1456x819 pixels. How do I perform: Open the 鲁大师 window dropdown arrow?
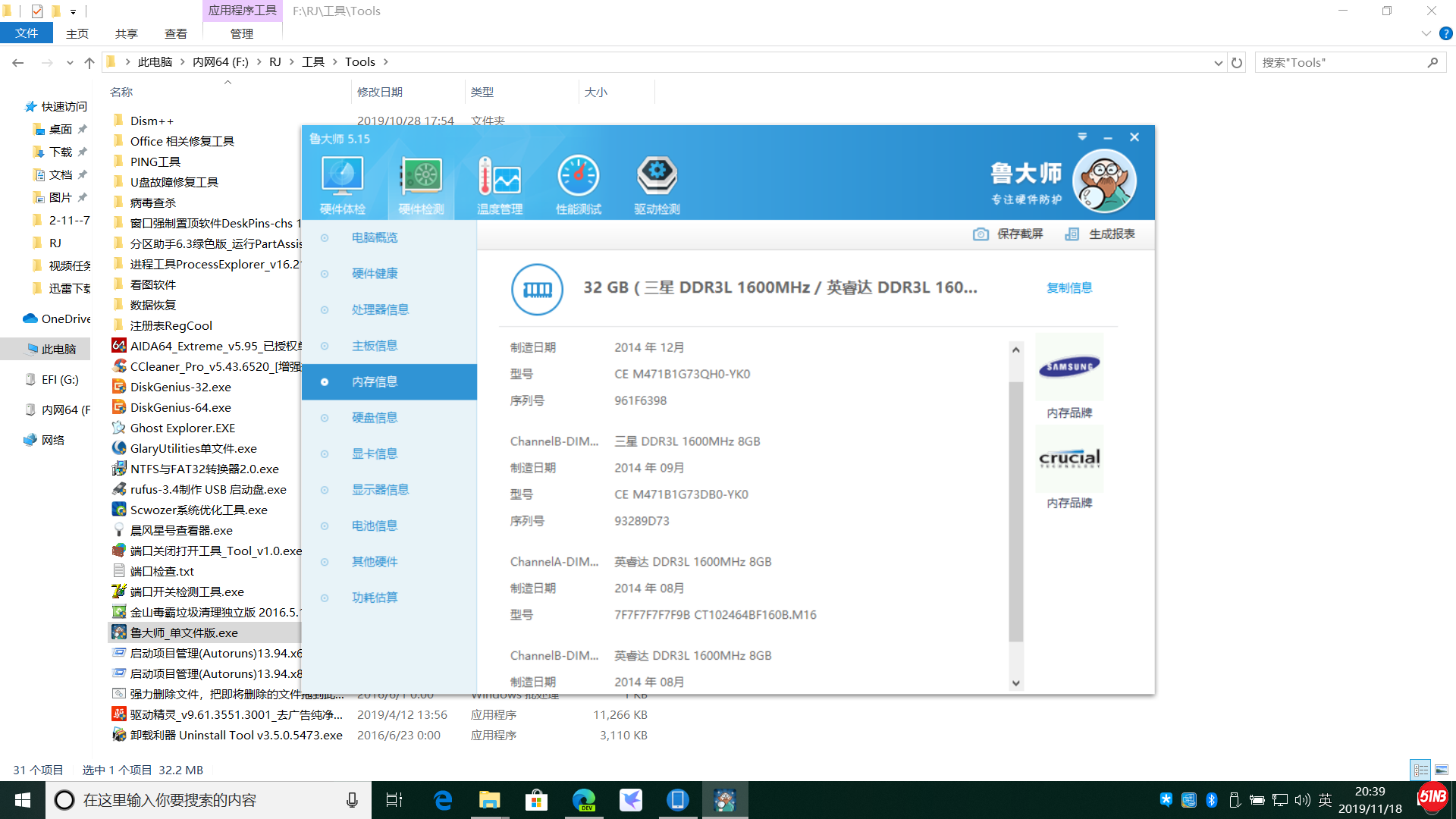click(x=1082, y=137)
